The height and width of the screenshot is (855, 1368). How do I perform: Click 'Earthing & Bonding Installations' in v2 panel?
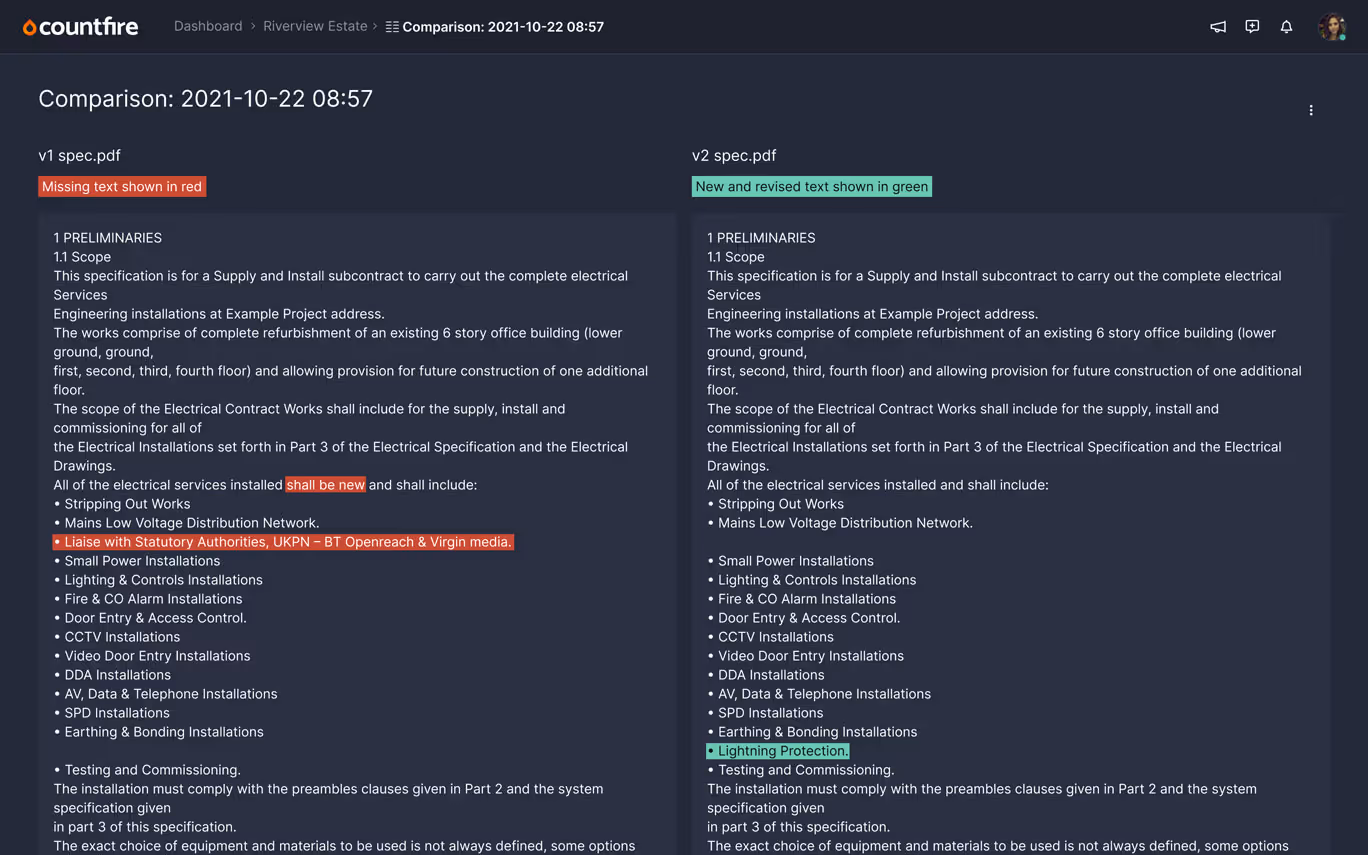pyautogui.click(x=817, y=732)
